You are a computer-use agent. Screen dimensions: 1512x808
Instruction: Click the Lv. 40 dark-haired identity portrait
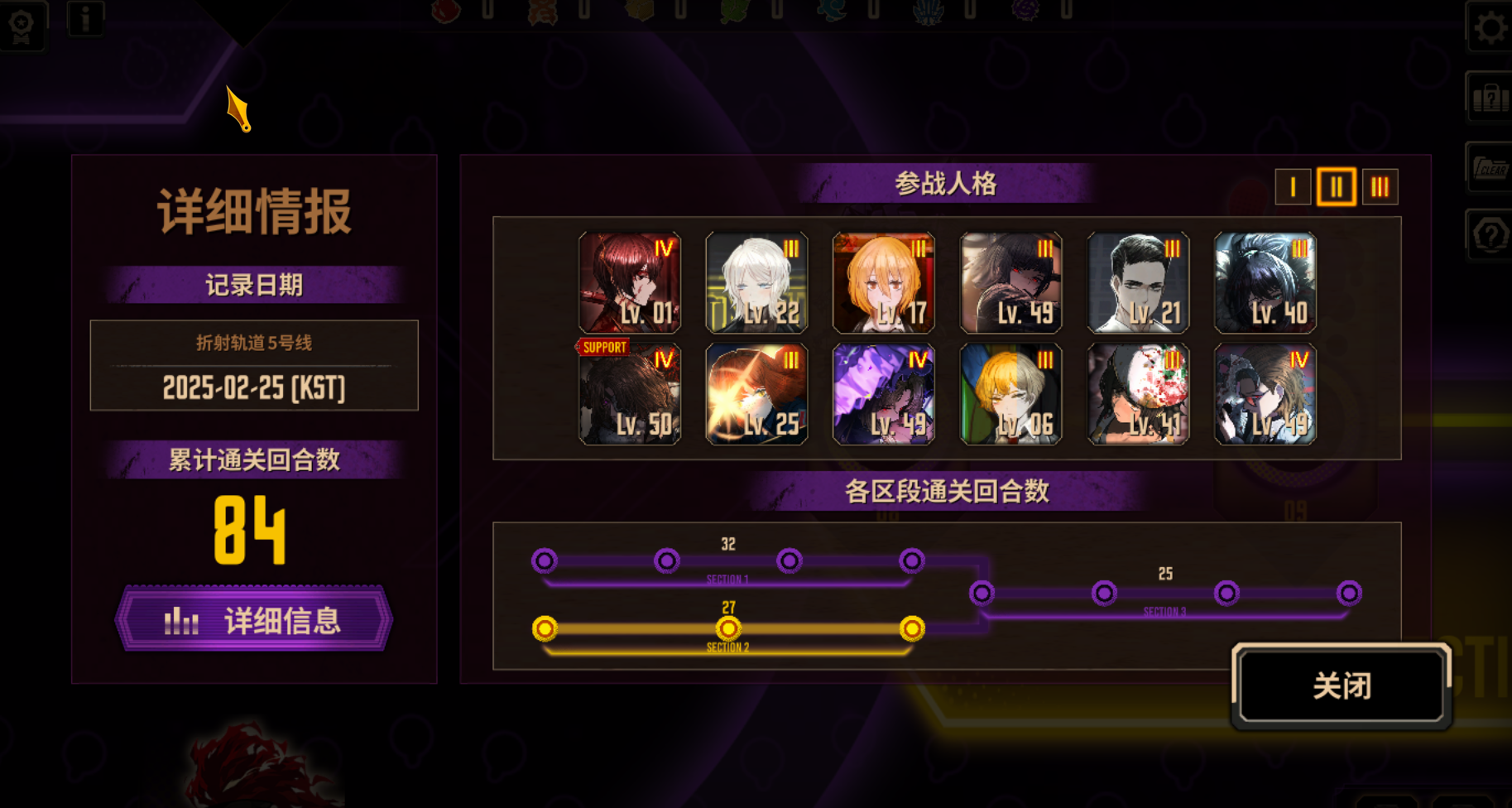tap(1265, 282)
